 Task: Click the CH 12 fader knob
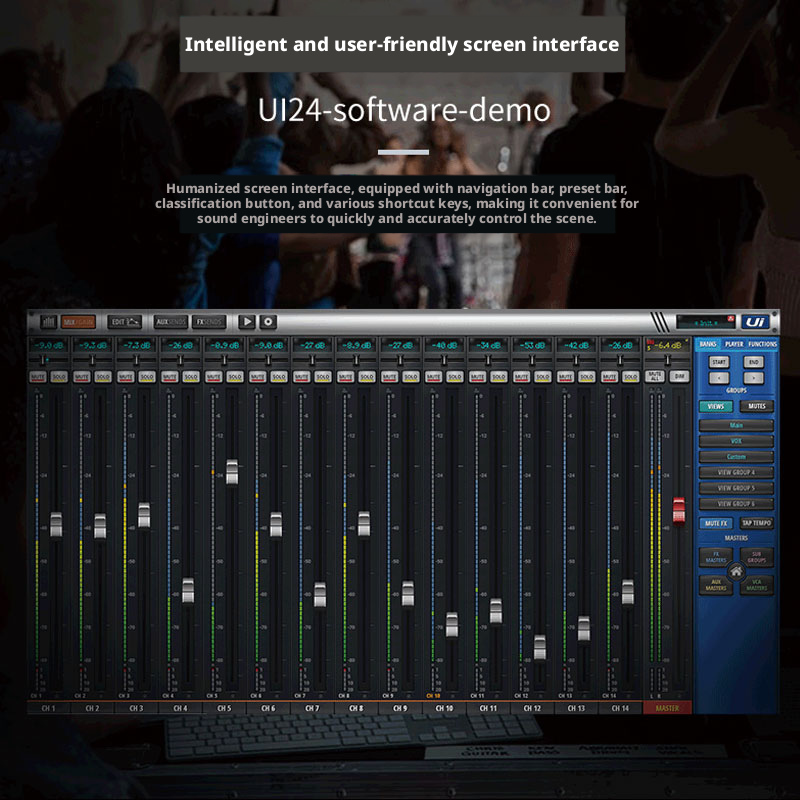tap(540, 647)
